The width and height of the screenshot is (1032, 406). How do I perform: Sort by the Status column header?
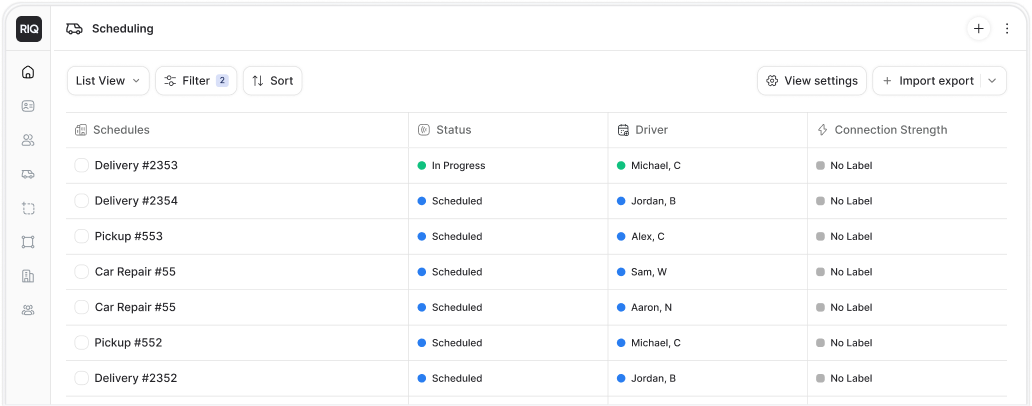point(453,130)
